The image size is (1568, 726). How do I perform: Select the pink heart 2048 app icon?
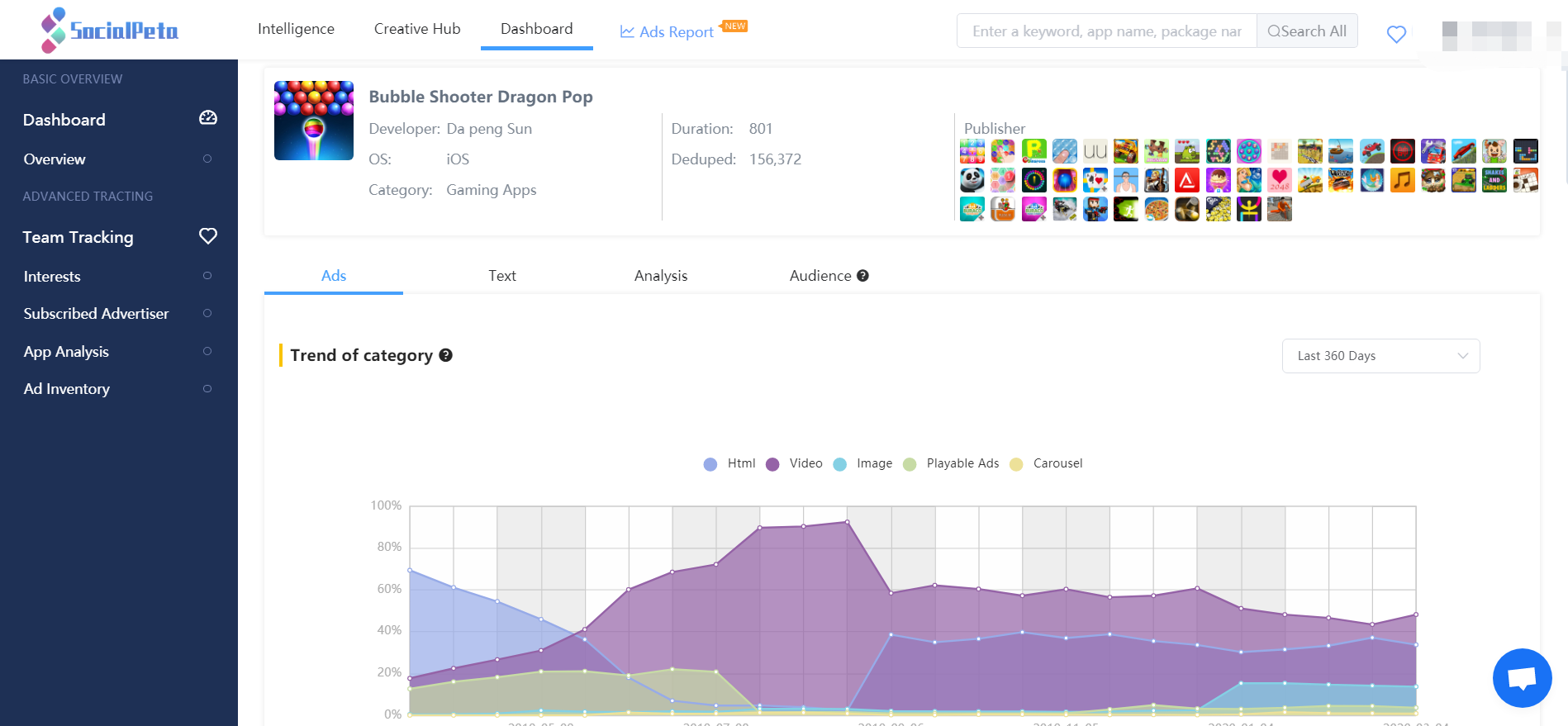[x=1280, y=180]
